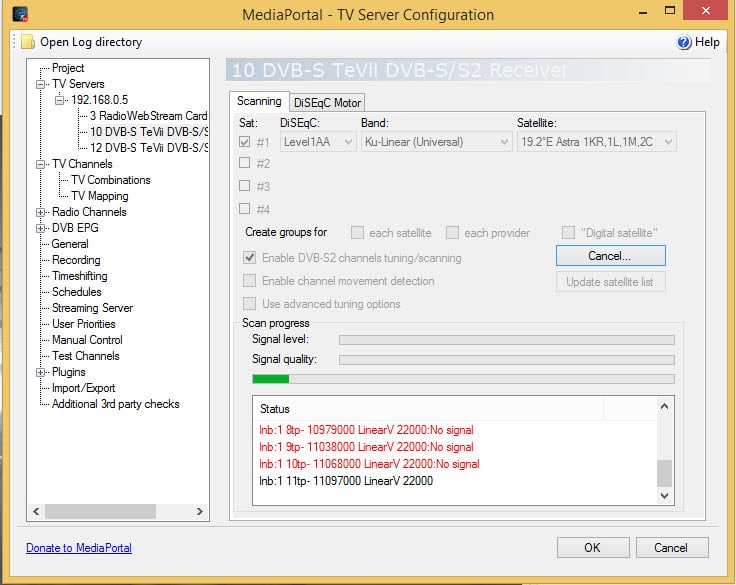The width and height of the screenshot is (736, 585).
Task: Switch to the DiSEqC Motor tab
Action: 327,102
